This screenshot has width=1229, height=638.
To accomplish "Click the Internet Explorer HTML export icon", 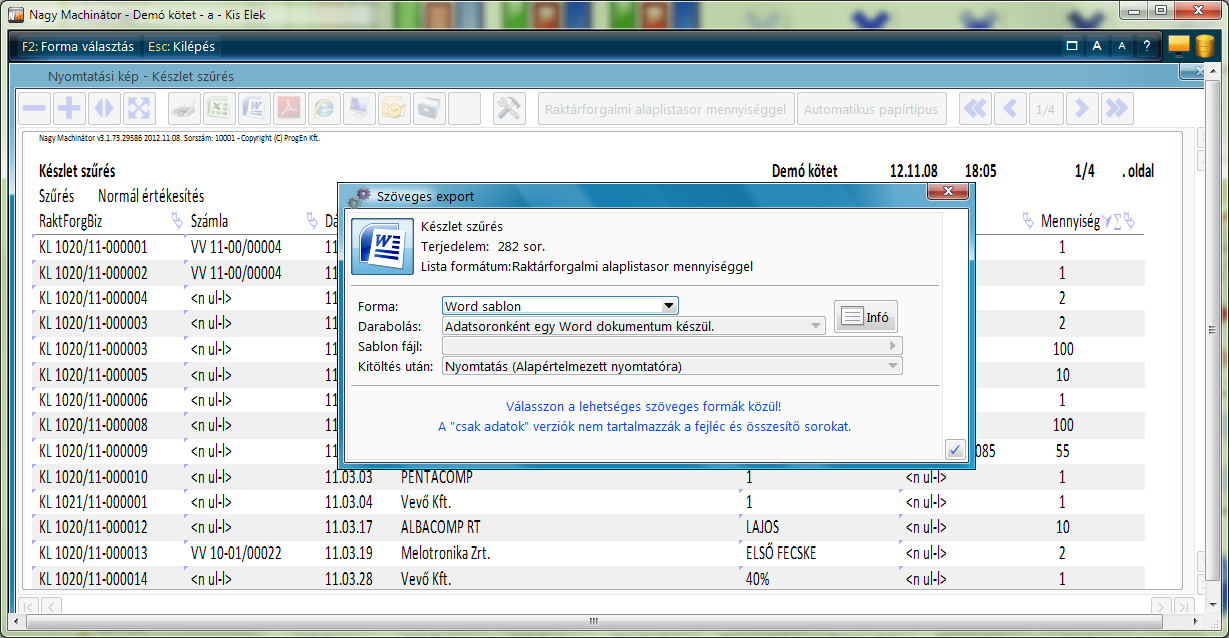I will click(324, 108).
